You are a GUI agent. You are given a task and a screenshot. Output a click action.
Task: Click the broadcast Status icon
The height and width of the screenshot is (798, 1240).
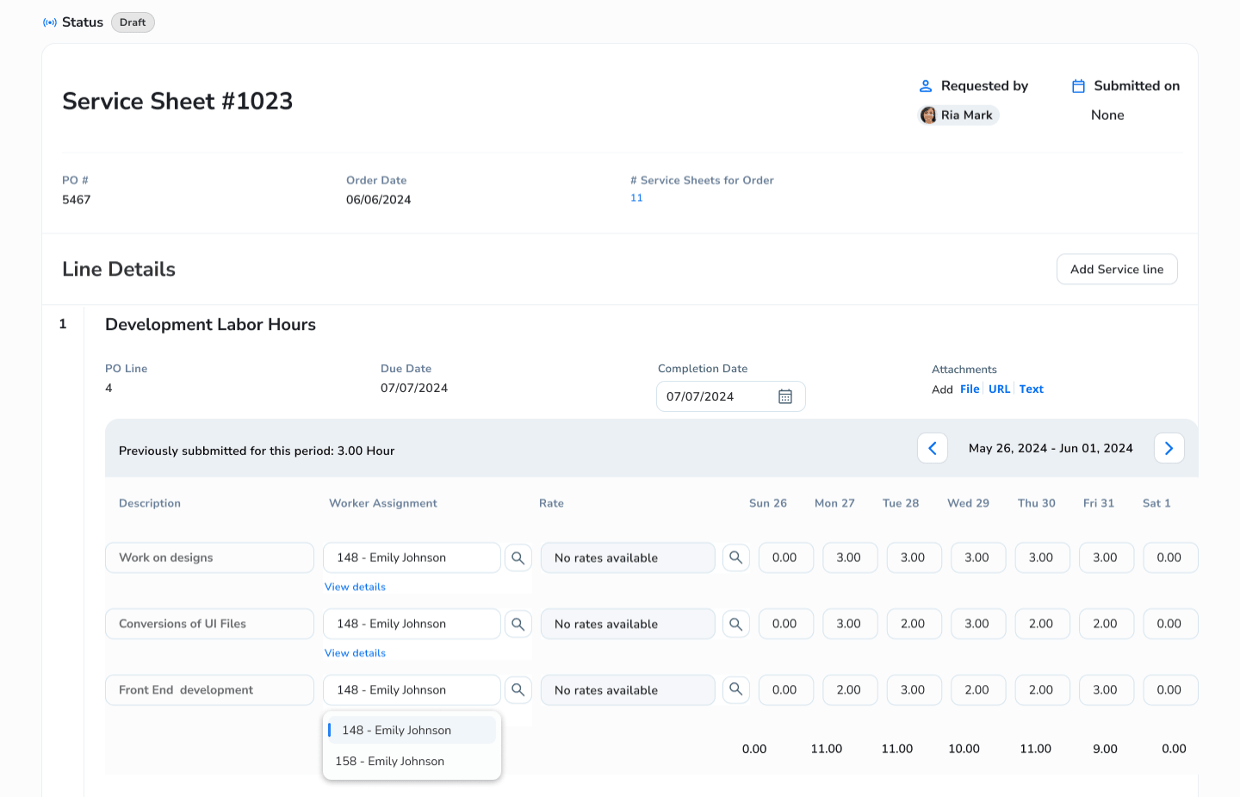50,22
